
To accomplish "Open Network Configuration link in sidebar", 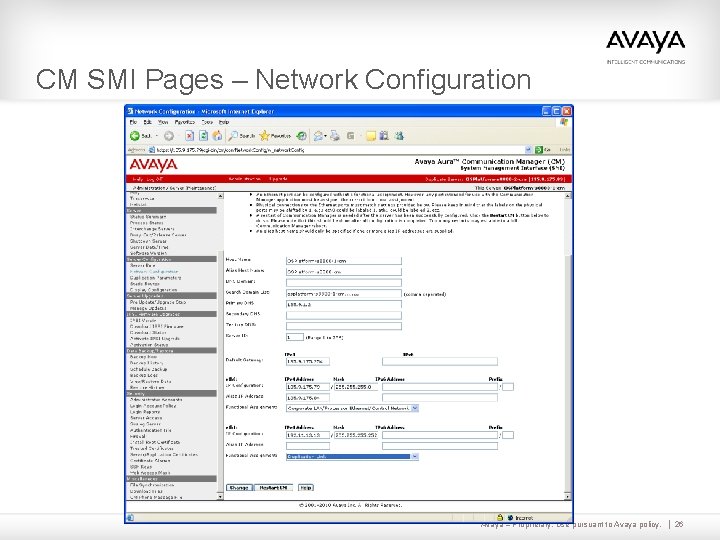I will tap(154, 272).
